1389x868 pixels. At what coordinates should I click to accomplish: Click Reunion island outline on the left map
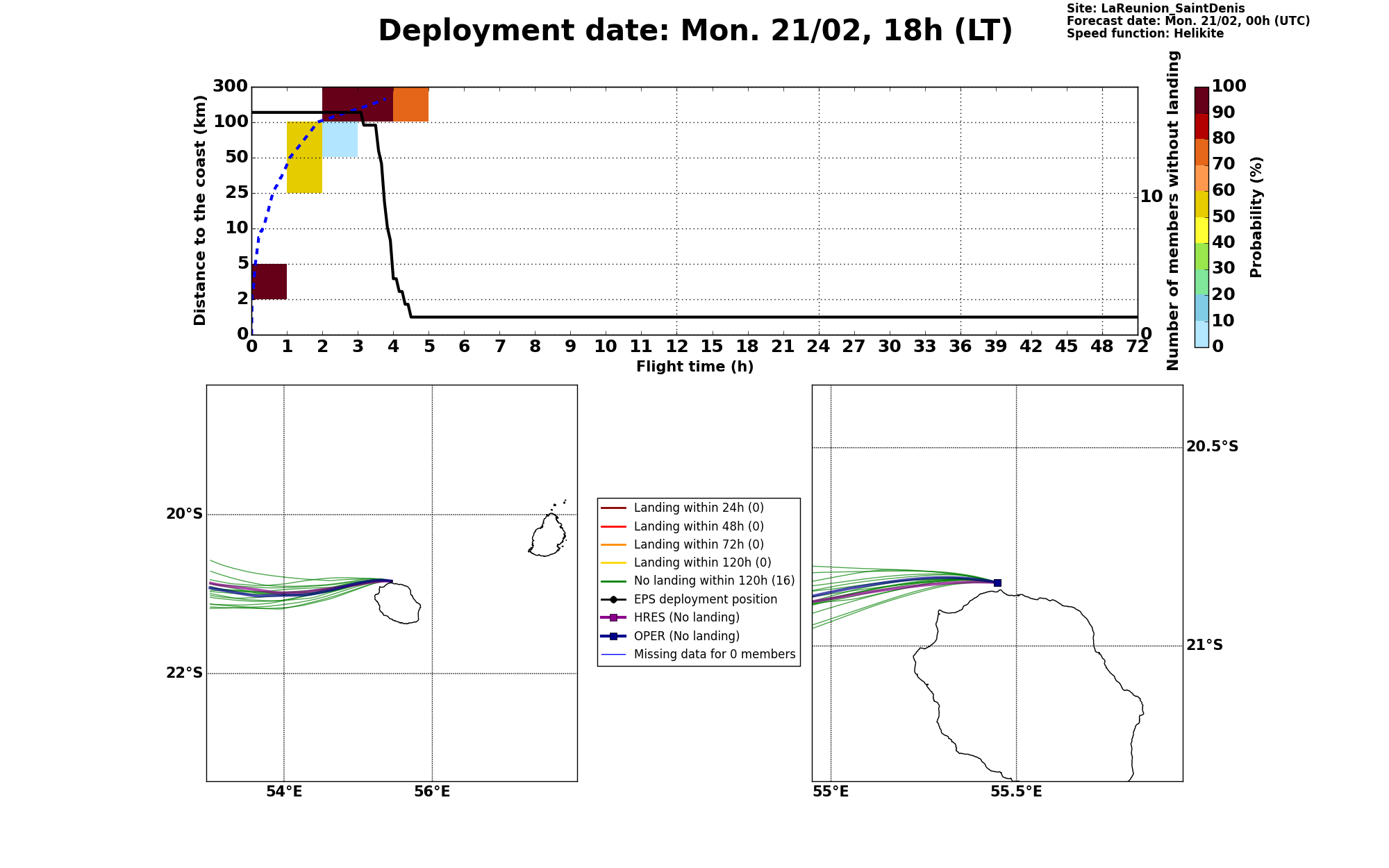click(x=399, y=603)
